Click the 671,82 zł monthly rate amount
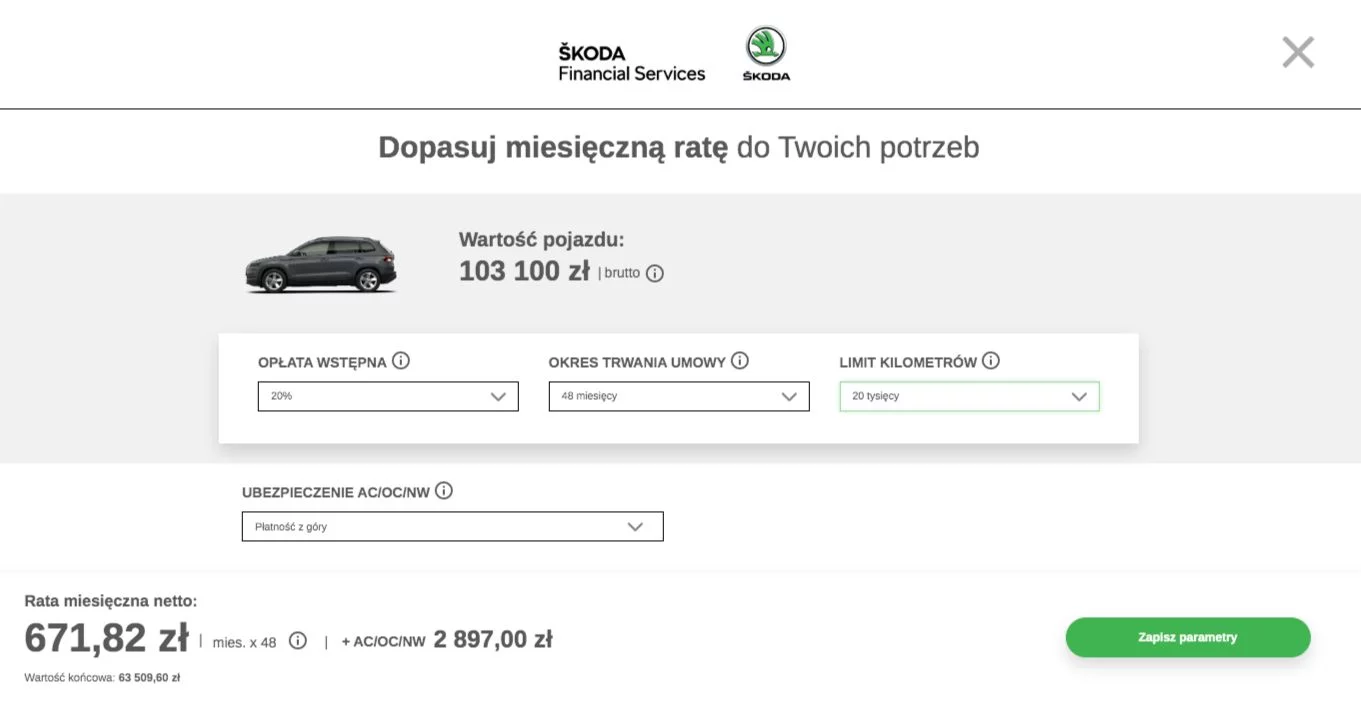Viewport: 1361px width, 701px height. [x=106, y=638]
